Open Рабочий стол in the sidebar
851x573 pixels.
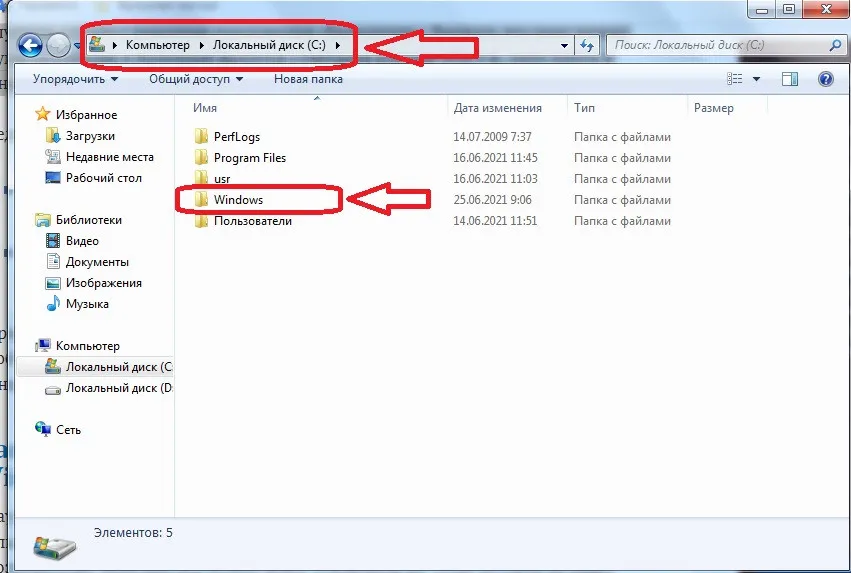(104, 178)
